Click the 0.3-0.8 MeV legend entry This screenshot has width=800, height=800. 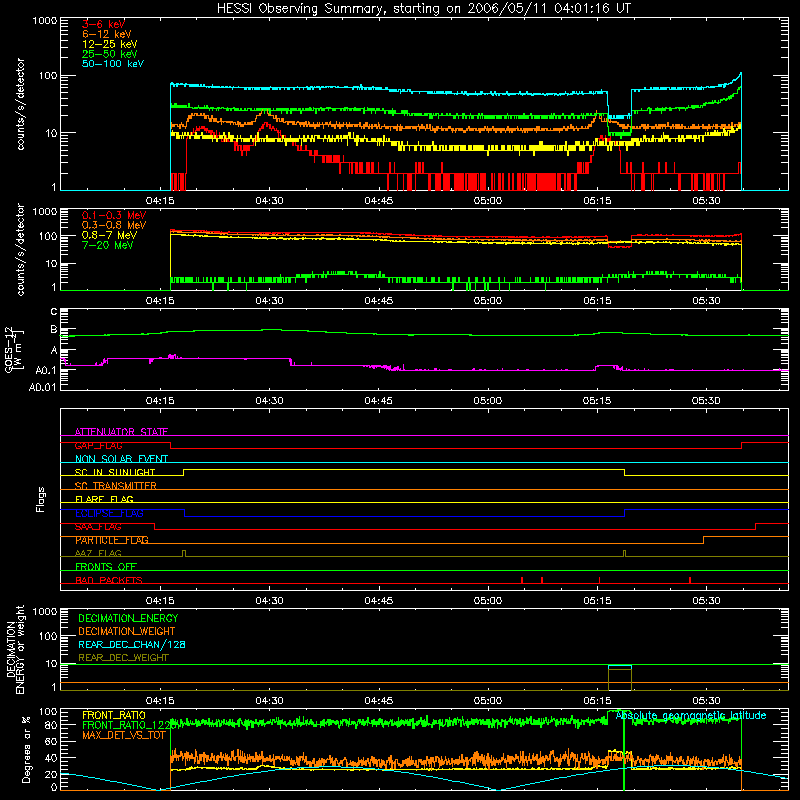(x=114, y=225)
